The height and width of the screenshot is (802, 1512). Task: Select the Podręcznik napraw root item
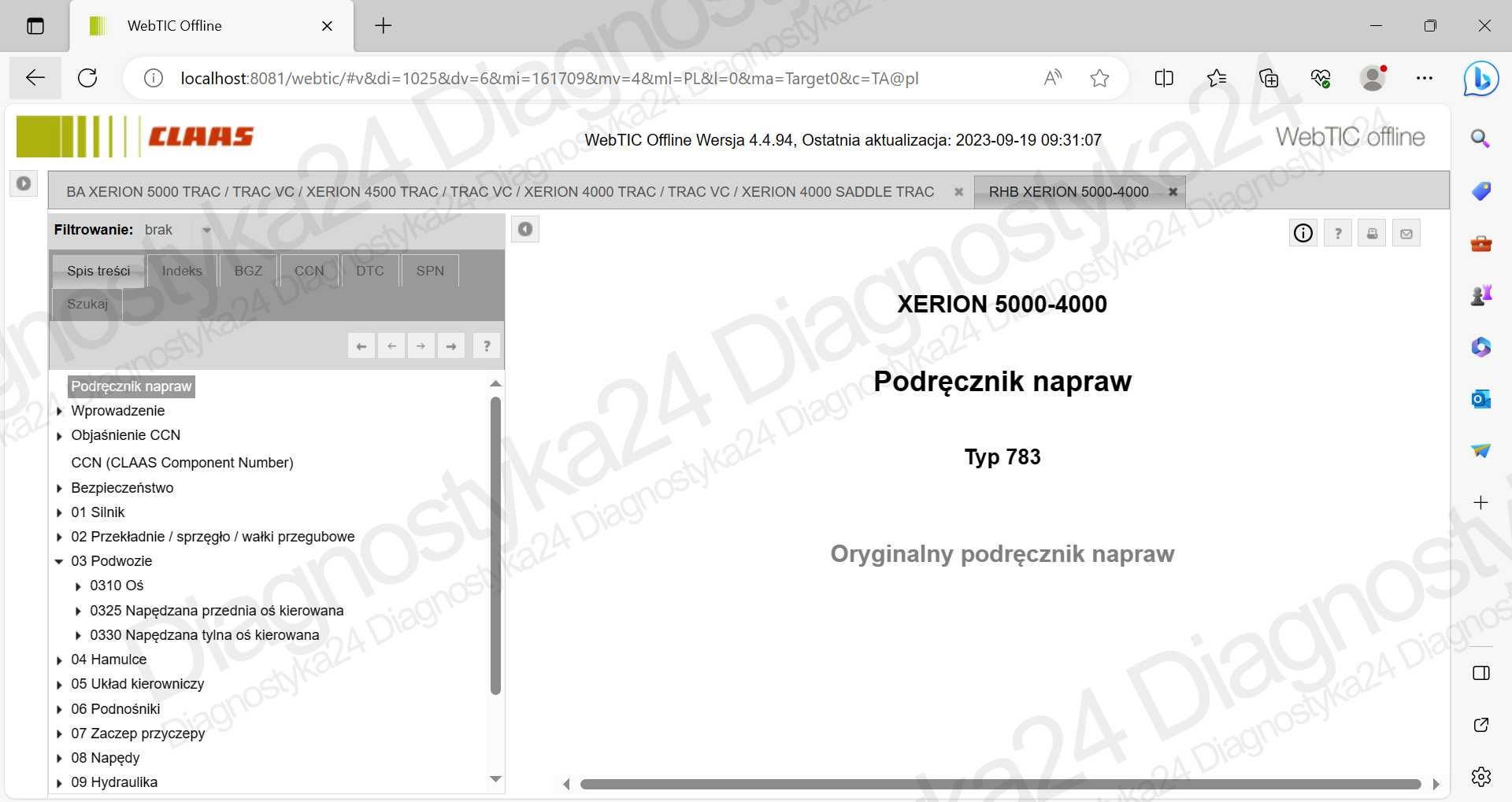pyautogui.click(x=132, y=386)
